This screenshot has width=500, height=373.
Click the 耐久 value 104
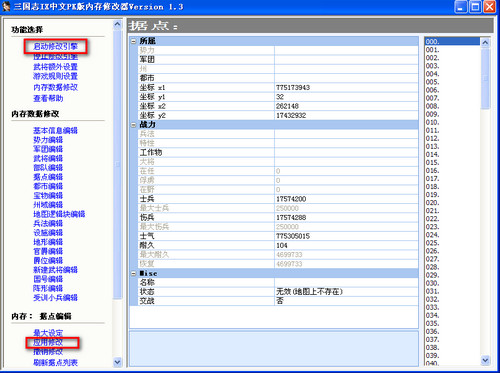282,246
